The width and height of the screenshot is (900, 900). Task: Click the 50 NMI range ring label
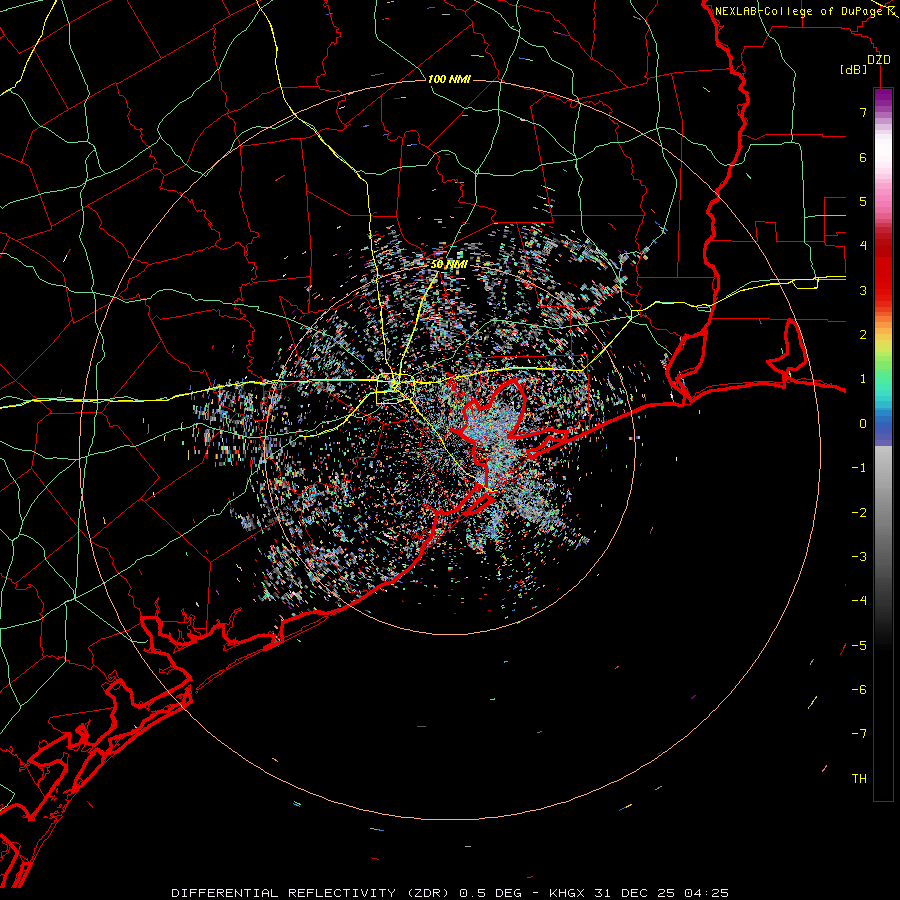click(x=449, y=265)
